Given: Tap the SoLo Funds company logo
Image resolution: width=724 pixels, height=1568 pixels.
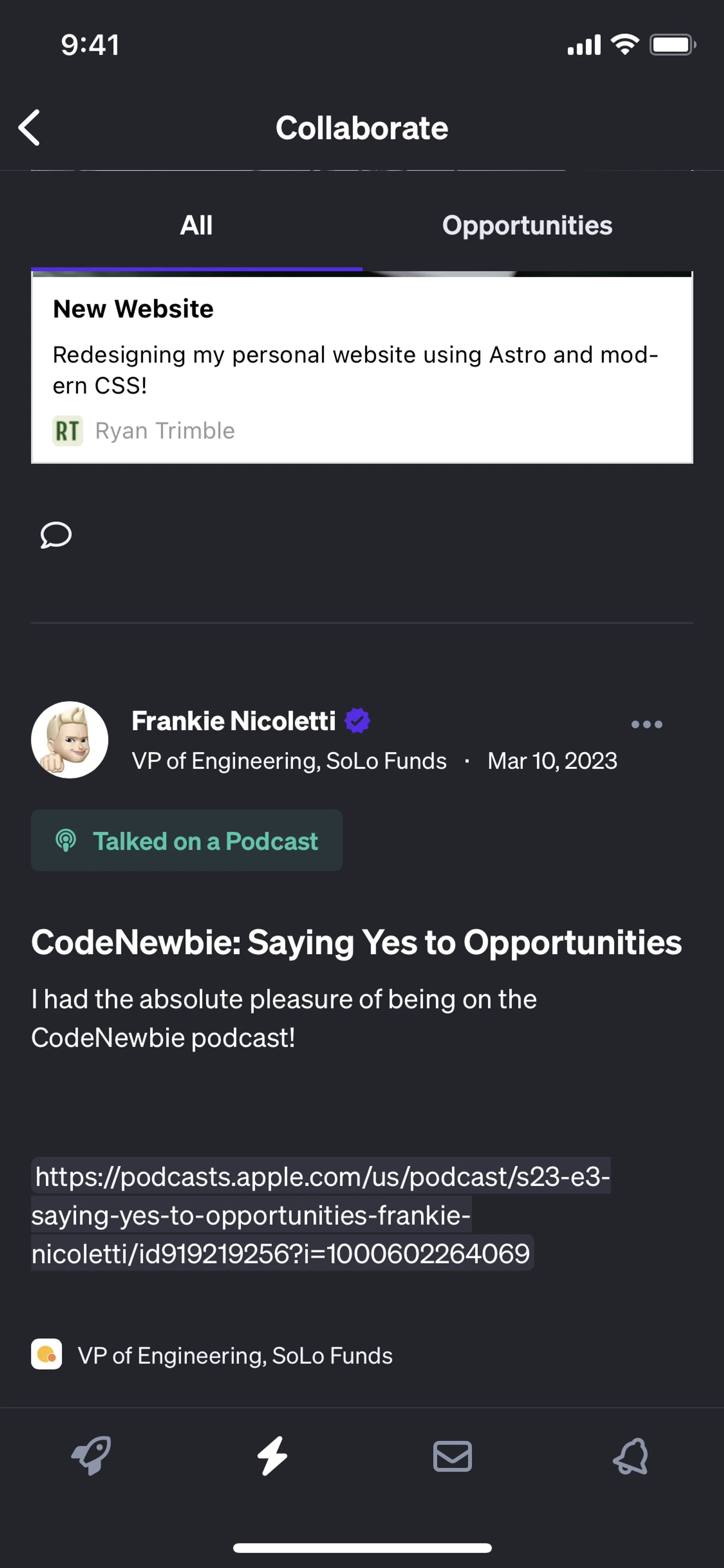Looking at the screenshot, I should 47,1355.
